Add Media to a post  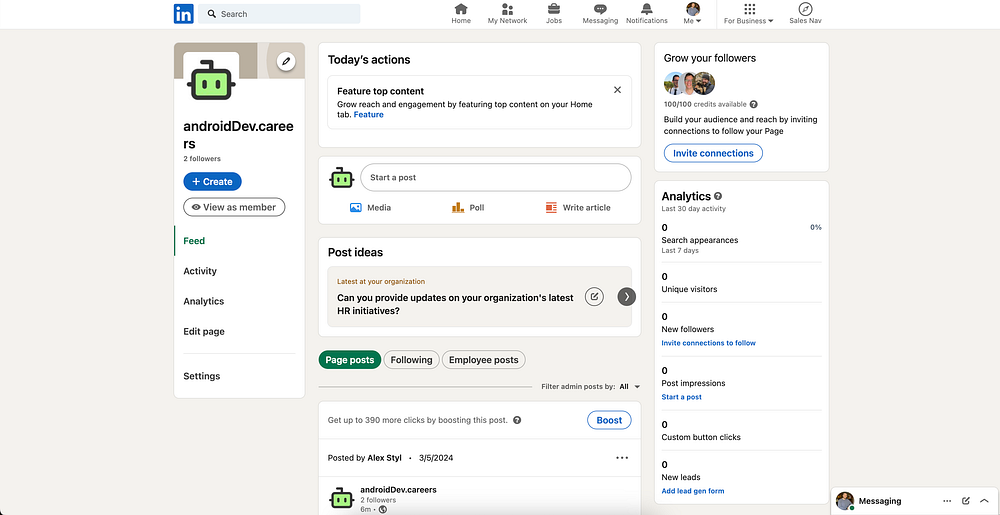point(371,207)
